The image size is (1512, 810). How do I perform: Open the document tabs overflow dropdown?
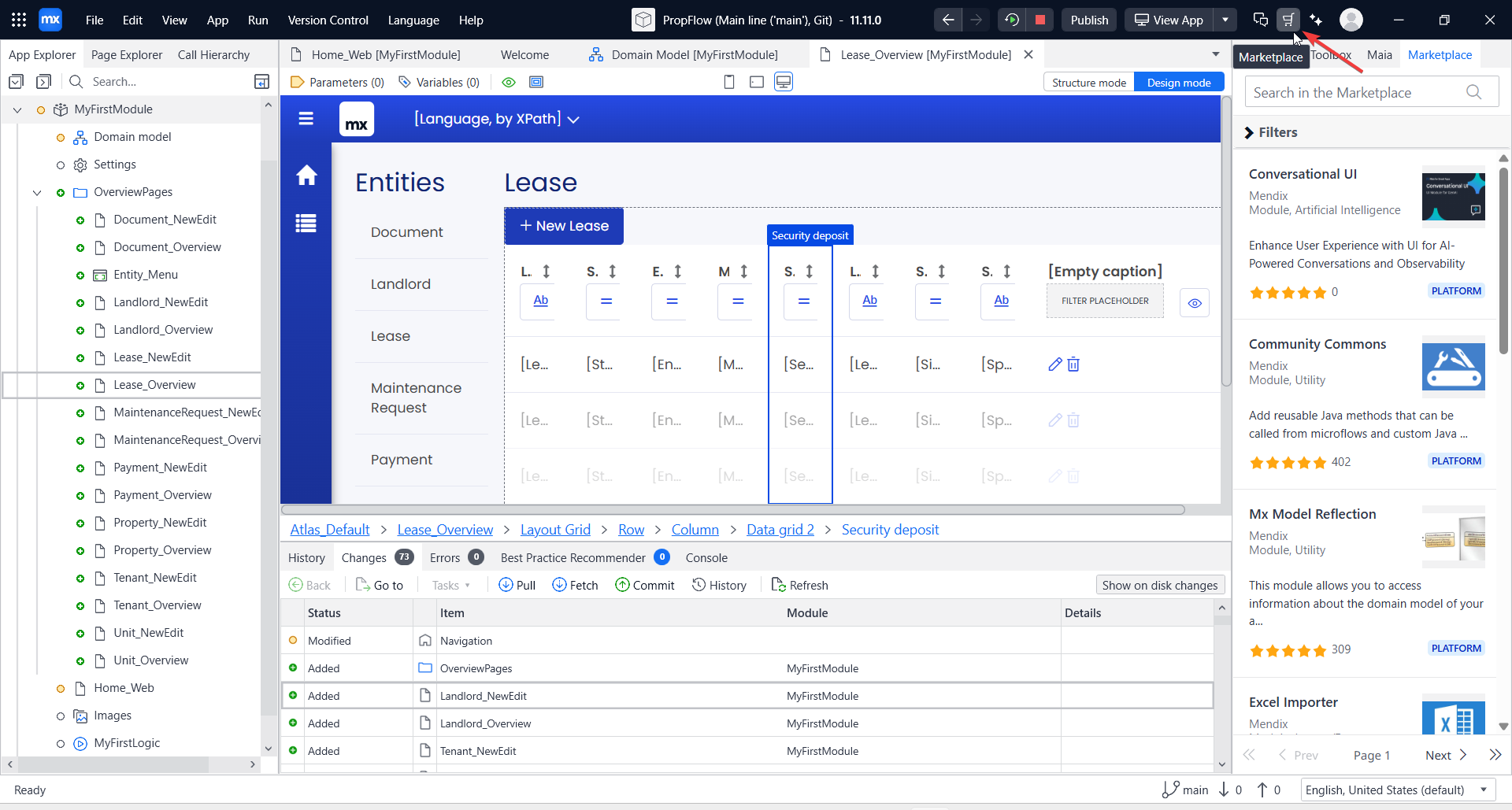tap(1216, 54)
